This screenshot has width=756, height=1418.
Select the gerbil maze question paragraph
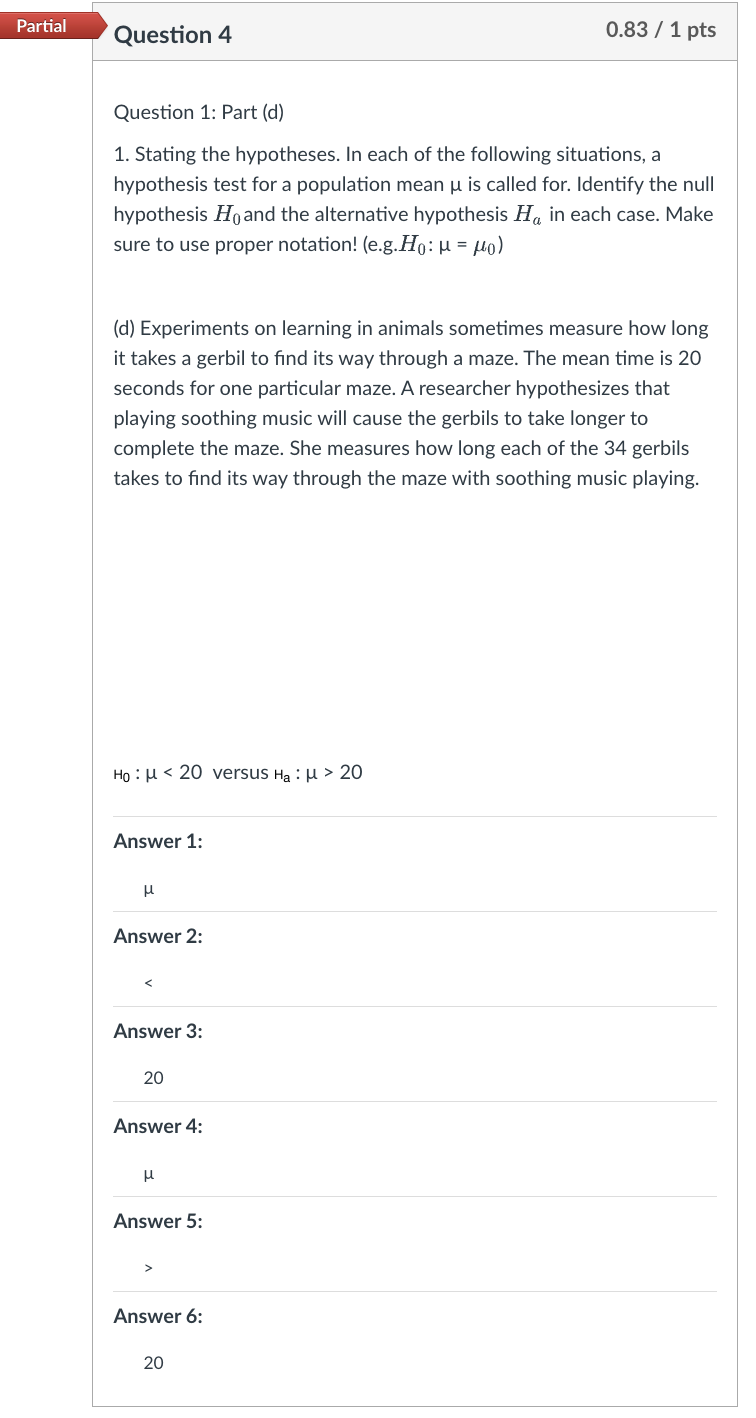[x=412, y=403]
